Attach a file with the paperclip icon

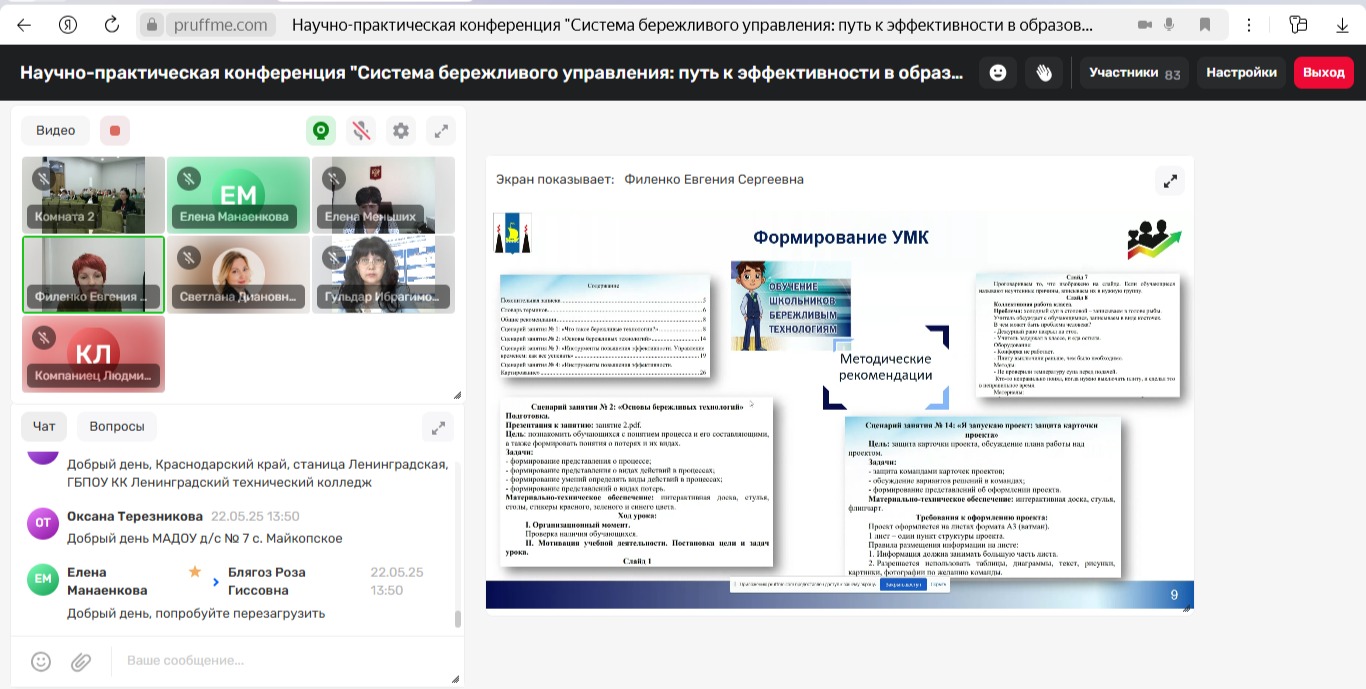81,661
